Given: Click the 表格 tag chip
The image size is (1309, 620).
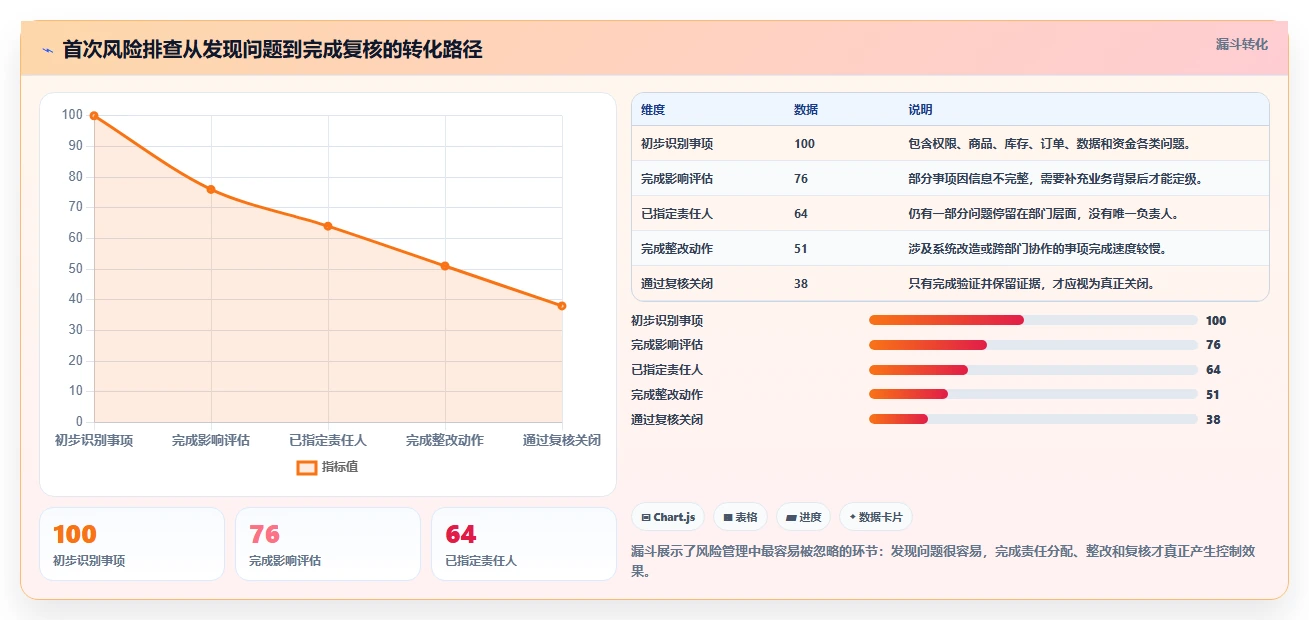Looking at the screenshot, I should point(740,517).
